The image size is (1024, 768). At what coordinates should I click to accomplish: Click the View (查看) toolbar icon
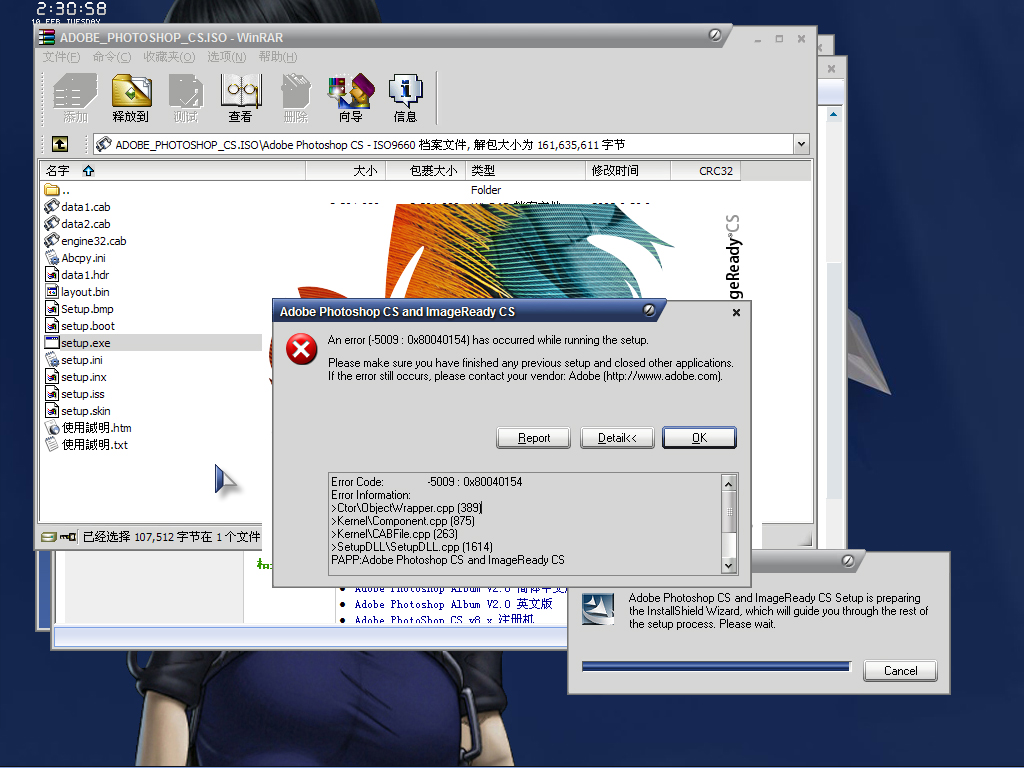(240, 98)
